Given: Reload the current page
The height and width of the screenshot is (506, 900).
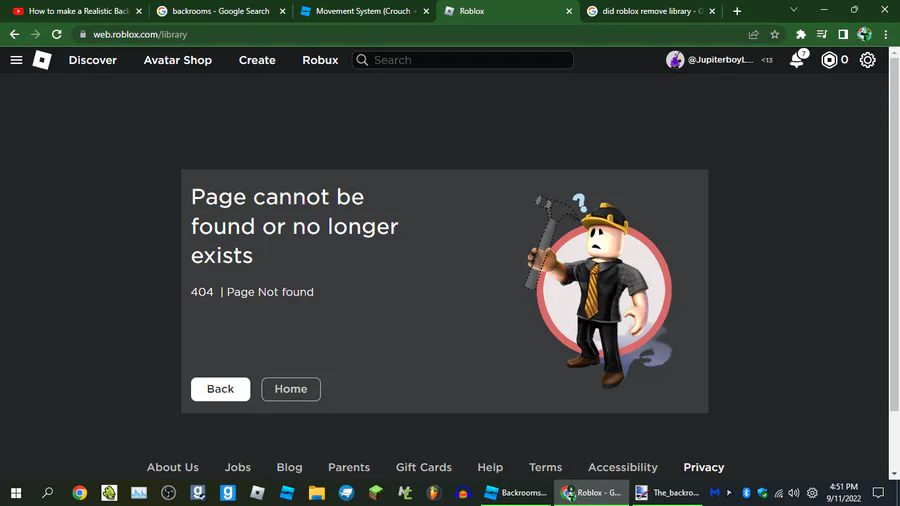Looking at the screenshot, I should (x=57, y=34).
